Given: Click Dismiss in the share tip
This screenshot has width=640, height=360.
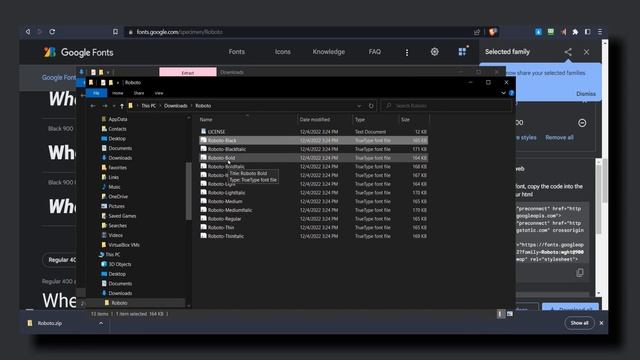Looking at the screenshot, I should click(x=586, y=93).
